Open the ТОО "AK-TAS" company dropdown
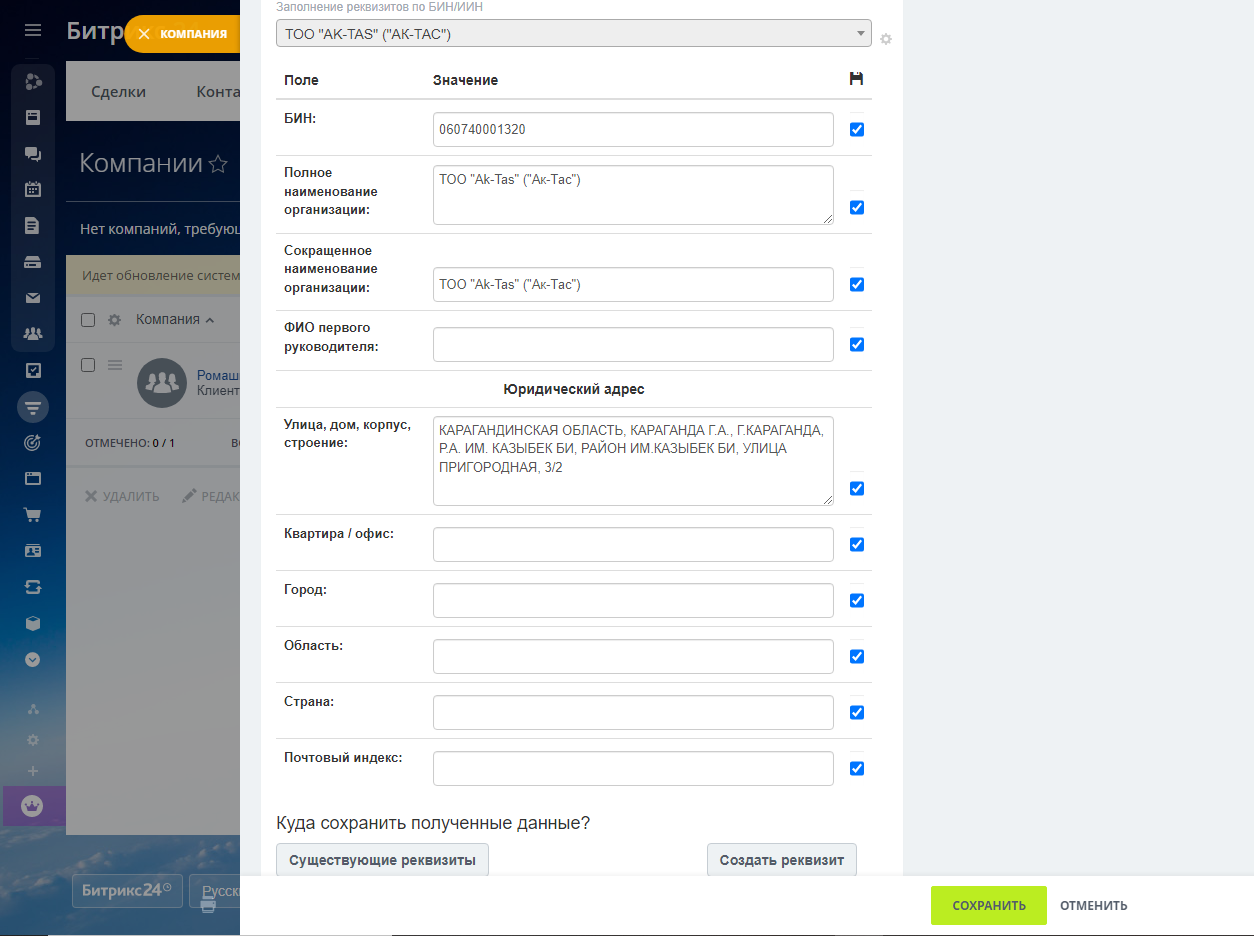This screenshot has height=936, width=1254. (x=574, y=34)
